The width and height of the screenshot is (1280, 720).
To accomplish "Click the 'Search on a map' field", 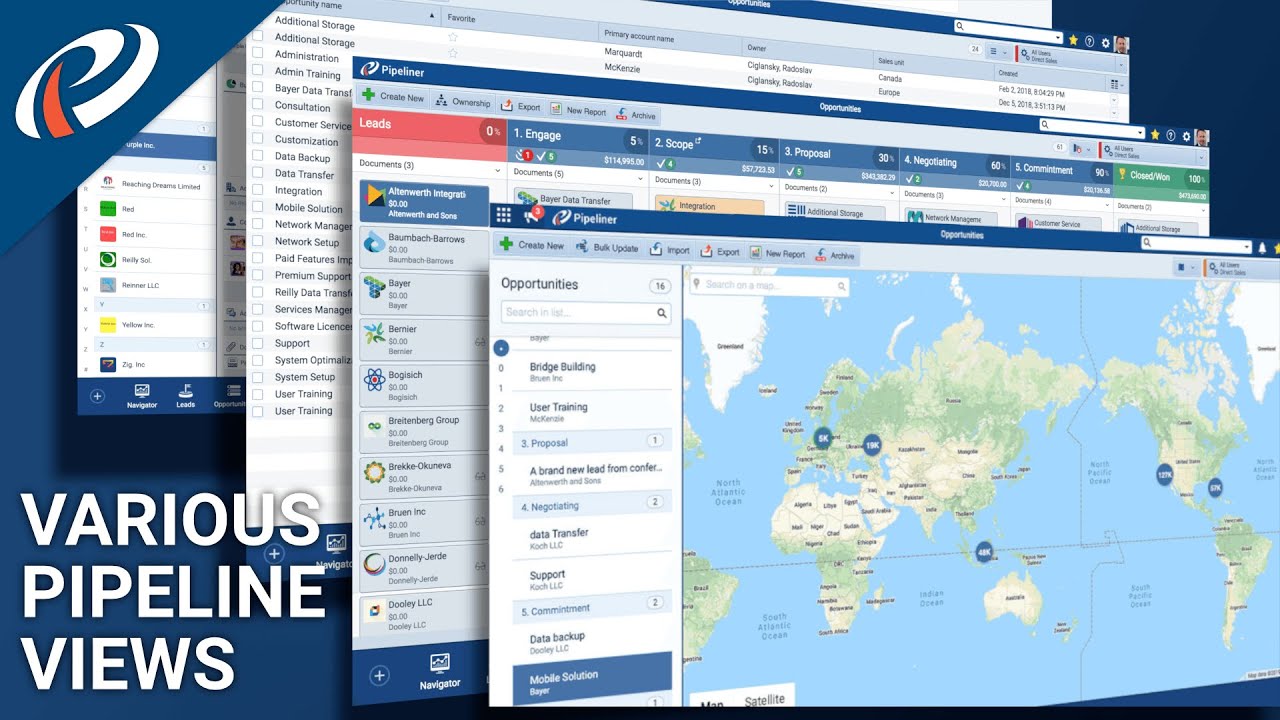I will tap(769, 285).
